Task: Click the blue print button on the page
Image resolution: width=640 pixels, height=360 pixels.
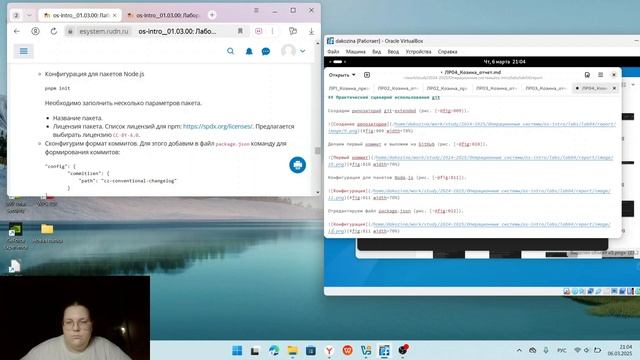Action: coord(298,165)
